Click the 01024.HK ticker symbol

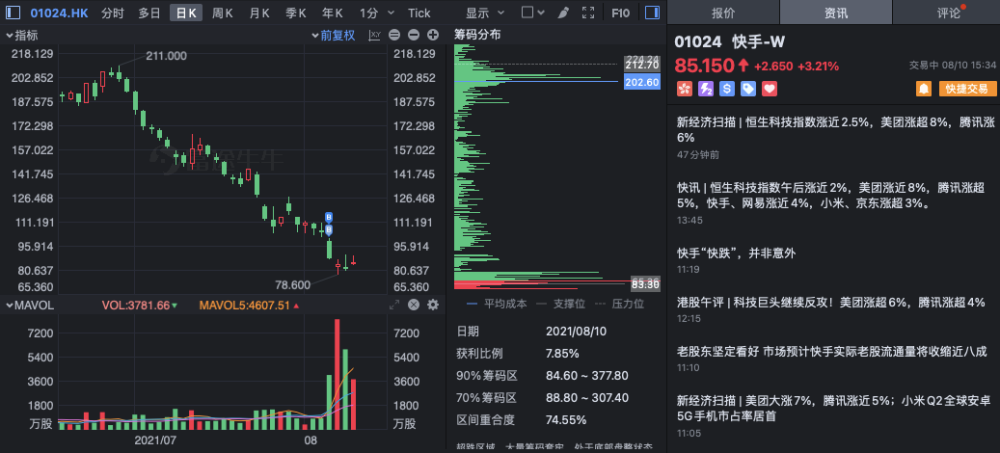[x=59, y=13]
